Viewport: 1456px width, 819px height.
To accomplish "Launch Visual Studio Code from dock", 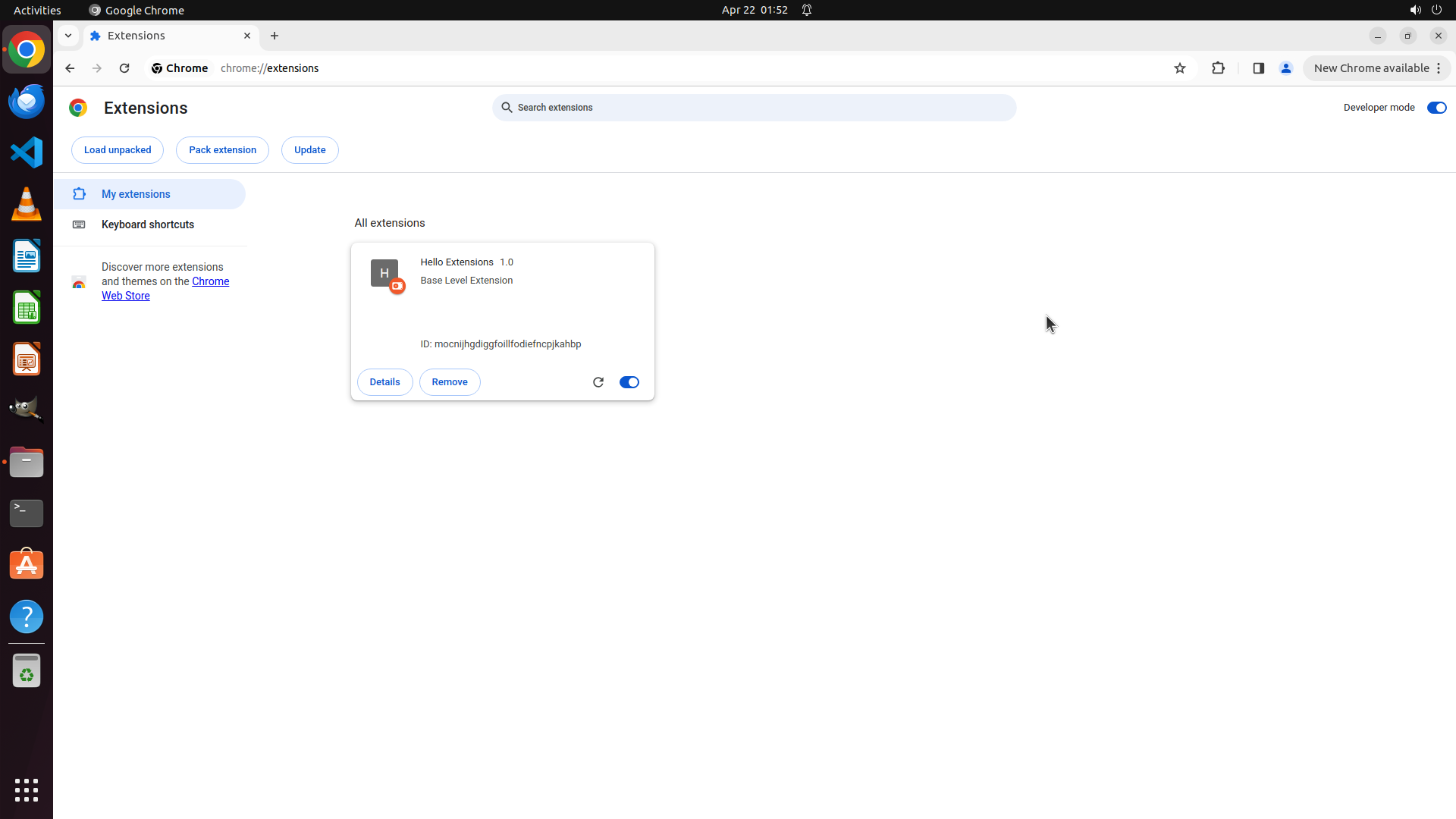I will [x=27, y=152].
